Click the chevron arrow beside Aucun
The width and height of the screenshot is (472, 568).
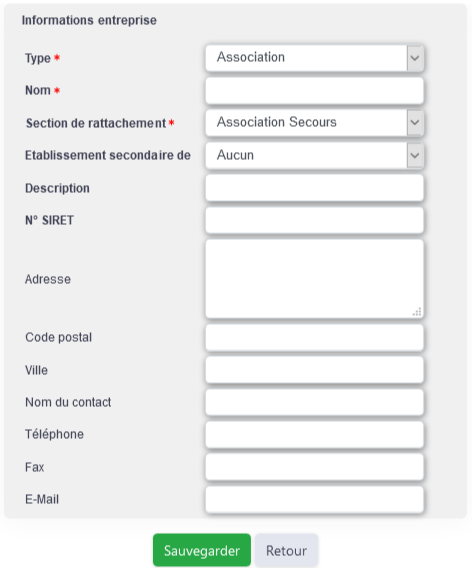pos(415,155)
